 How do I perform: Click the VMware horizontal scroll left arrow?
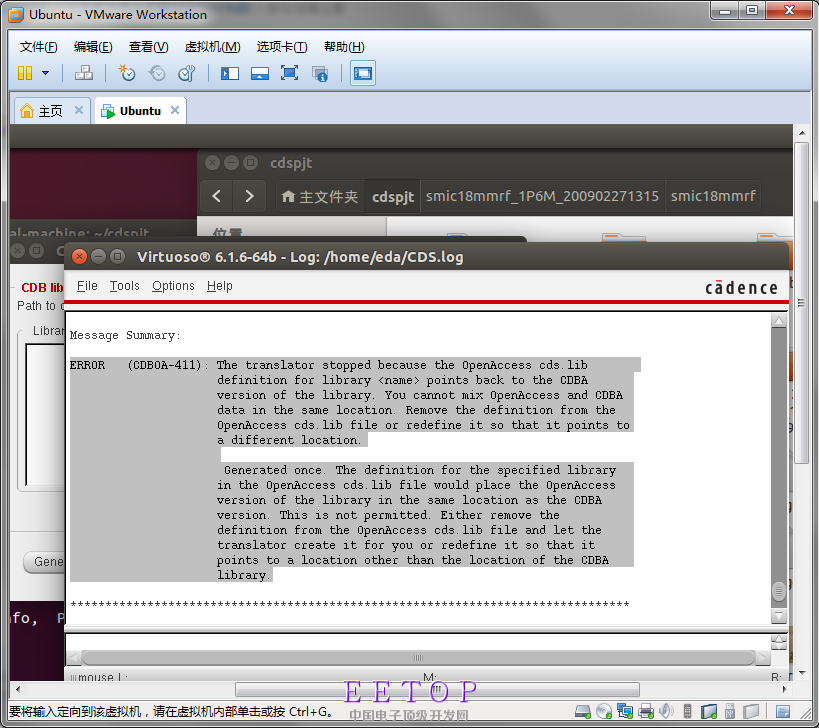(x=18, y=689)
